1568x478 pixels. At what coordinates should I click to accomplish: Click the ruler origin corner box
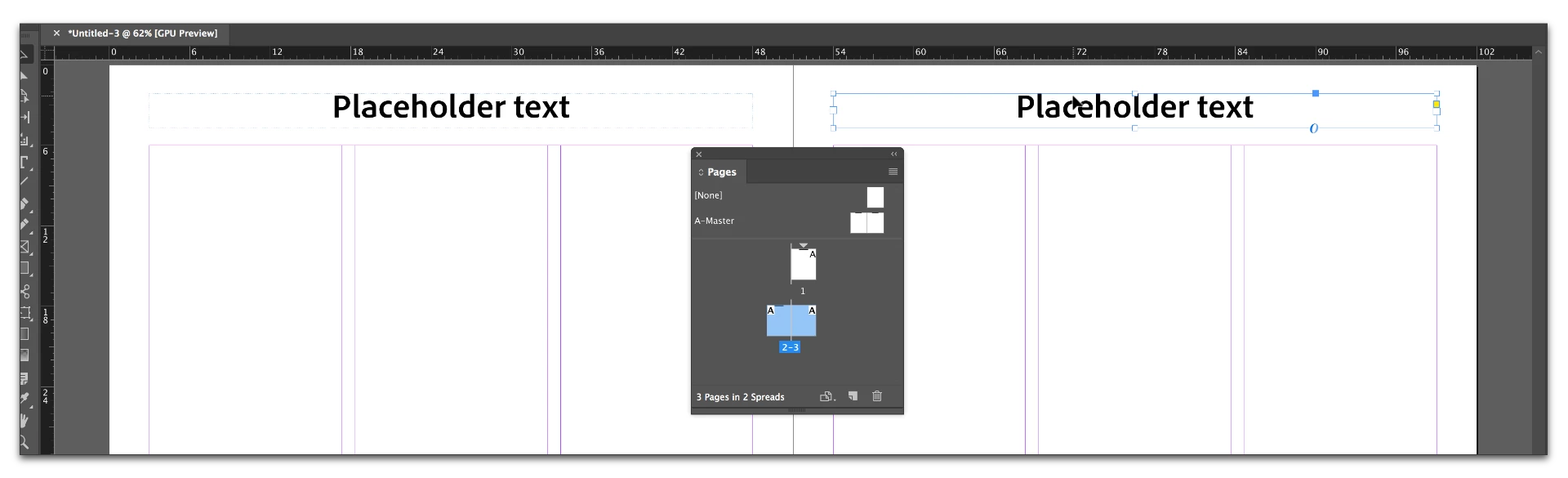(47, 52)
